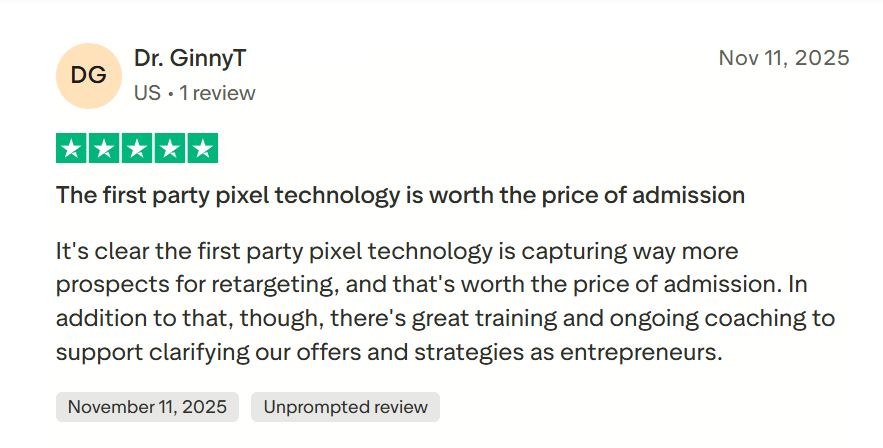Click the word 'retargeting' in the review
The width and height of the screenshot is (883, 448).
click(271, 284)
